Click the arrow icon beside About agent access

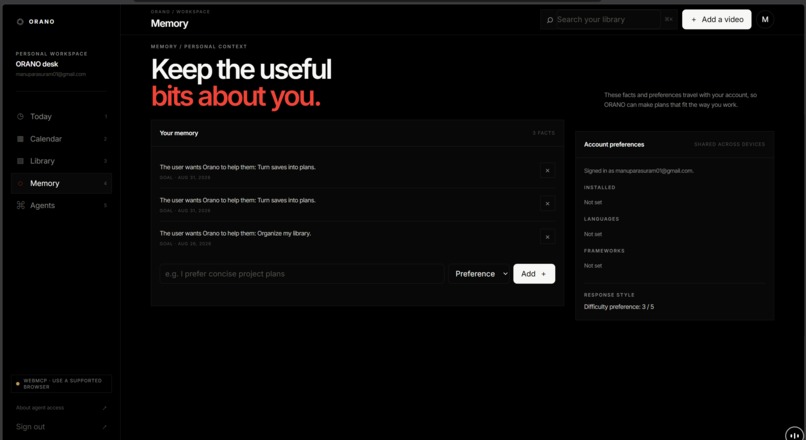pyautogui.click(x=104, y=408)
